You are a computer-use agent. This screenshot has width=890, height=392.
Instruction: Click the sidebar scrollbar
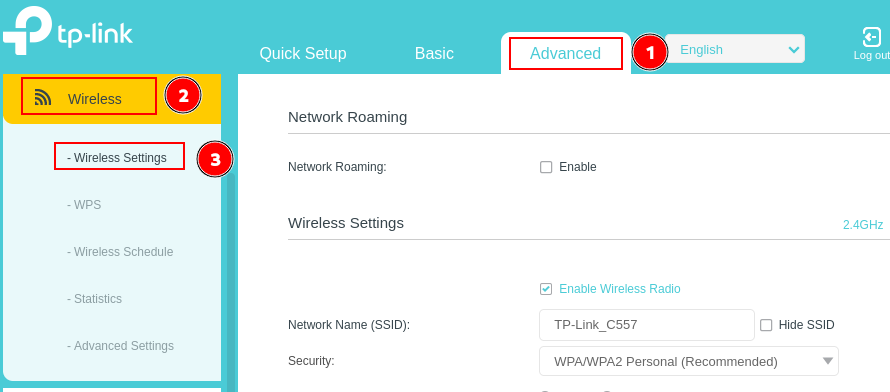pyautogui.click(x=230, y=283)
